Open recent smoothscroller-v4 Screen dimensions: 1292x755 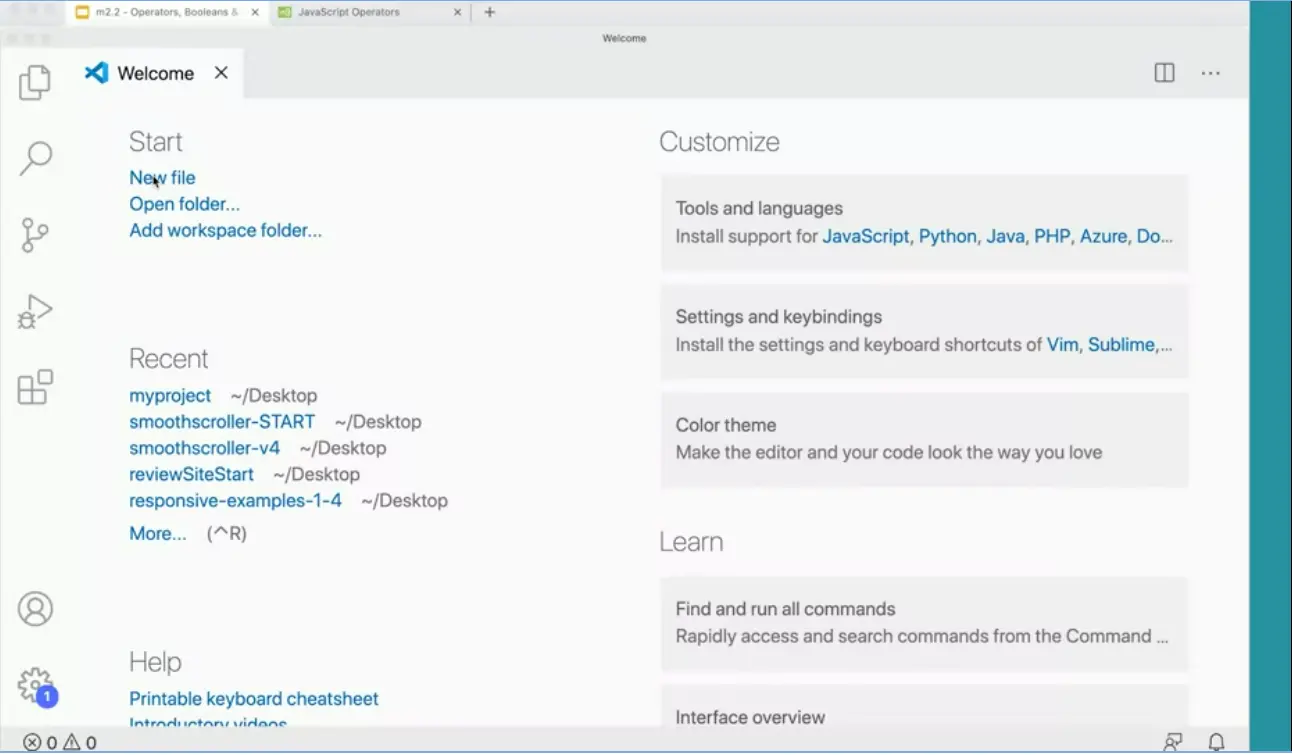[x=205, y=448]
